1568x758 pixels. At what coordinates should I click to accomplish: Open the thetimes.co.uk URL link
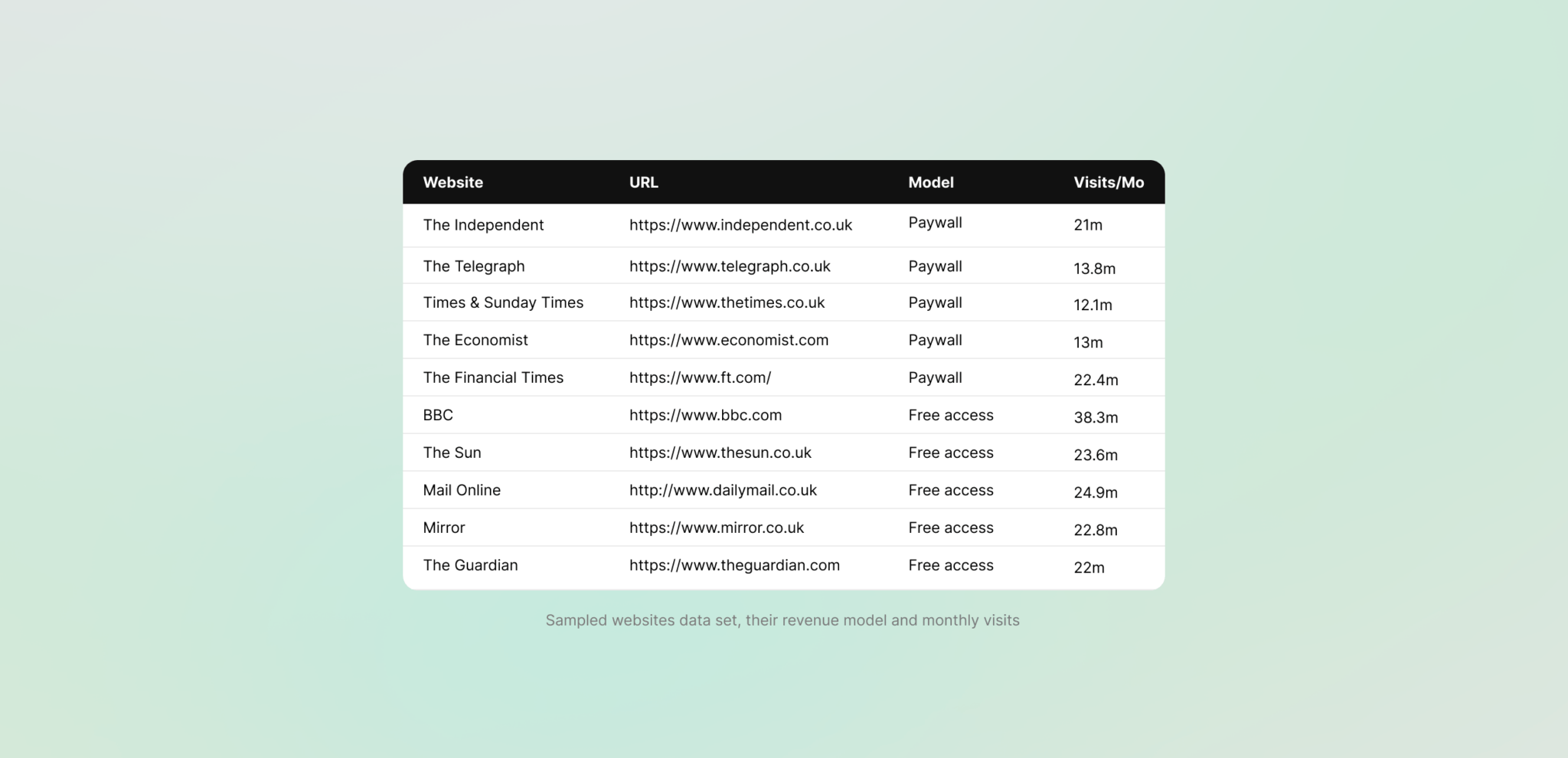(x=727, y=302)
